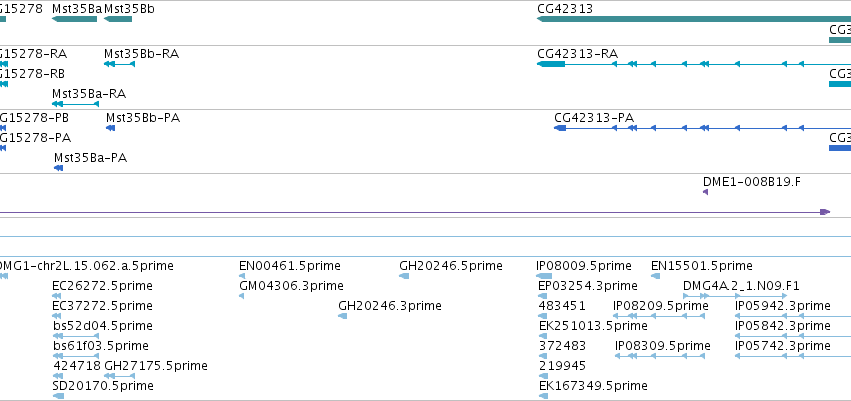Screen dimensions: 851x401
Task: Select the Mst35Bb-RA transcript glyph
Action: 119,64
